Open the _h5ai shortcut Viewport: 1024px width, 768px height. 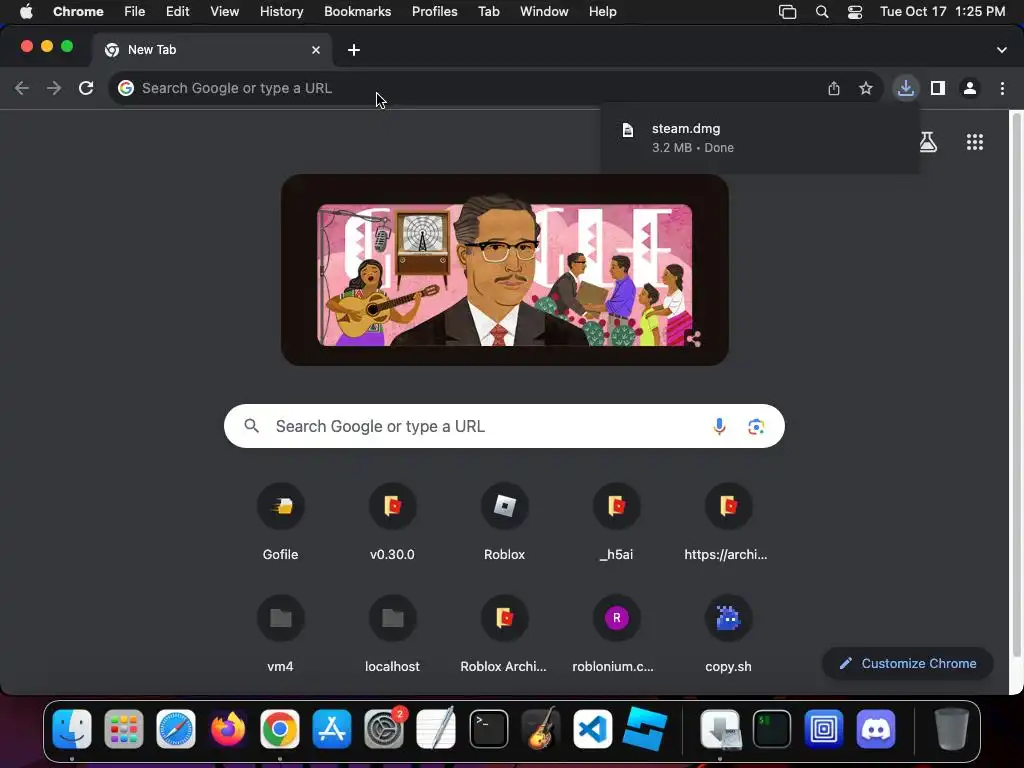point(616,522)
